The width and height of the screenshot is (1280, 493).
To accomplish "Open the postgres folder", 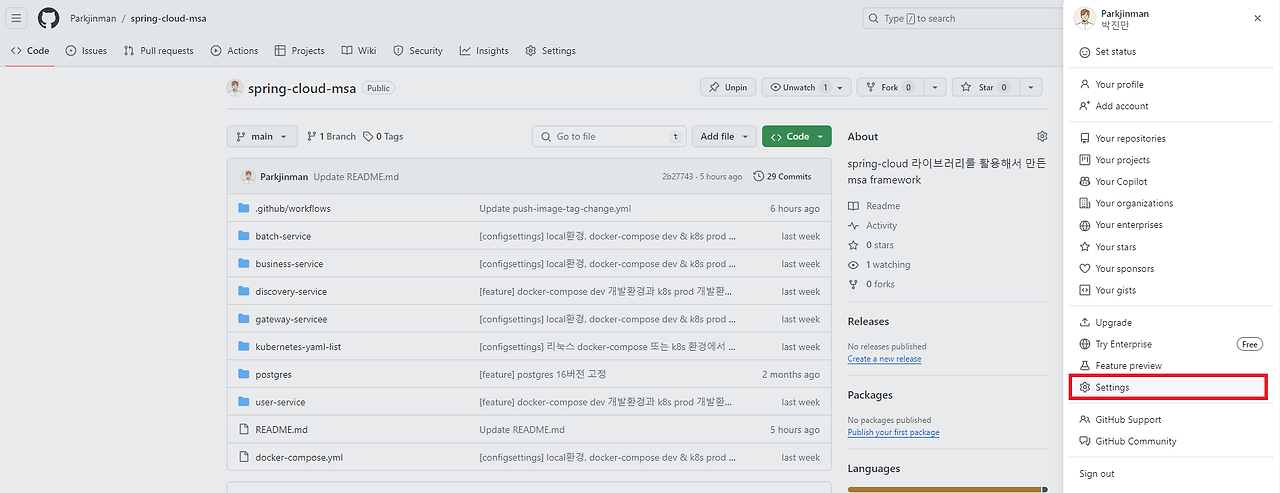I will coord(273,374).
